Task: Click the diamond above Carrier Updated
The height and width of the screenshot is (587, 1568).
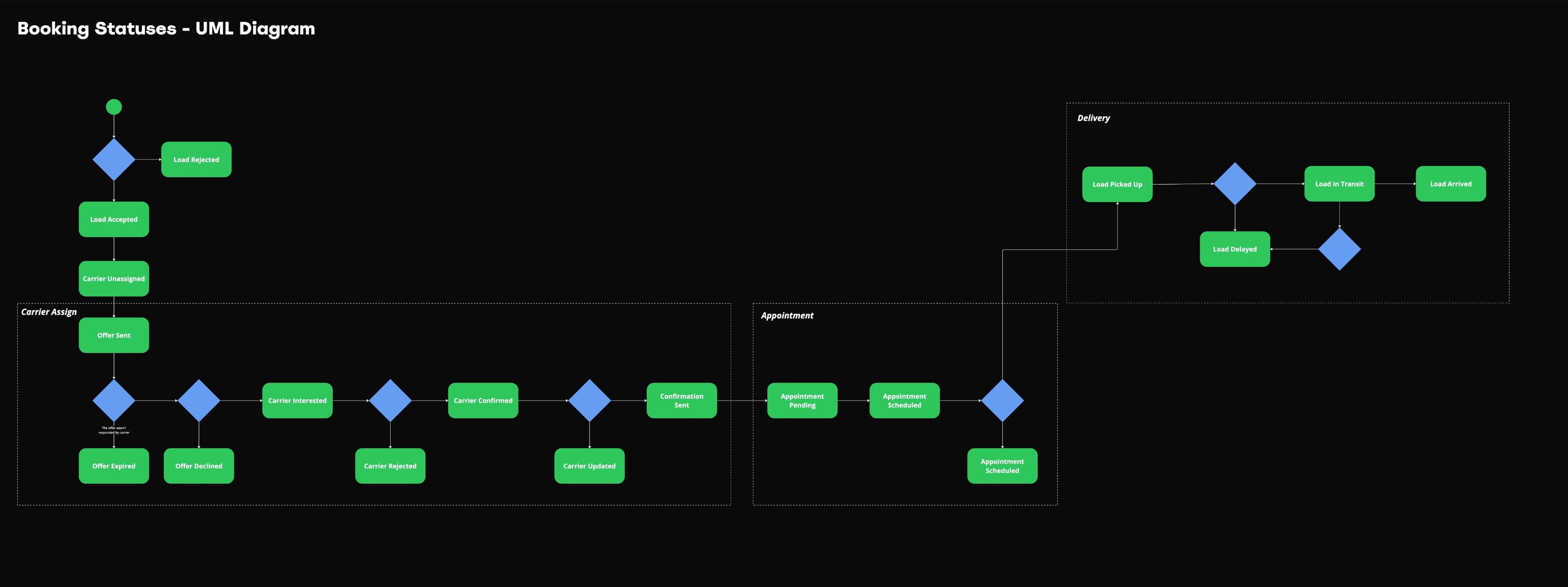Action: pyautogui.click(x=589, y=400)
